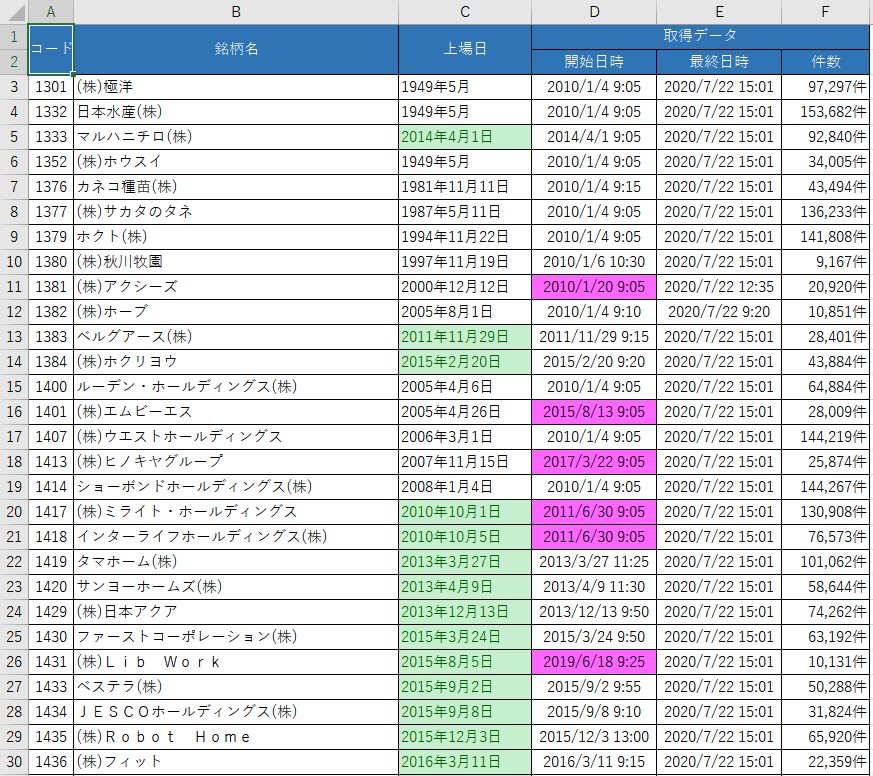Click pink cell 2019/6/18 9:25
Viewport: 873px width, 776px height.
pos(594,662)
